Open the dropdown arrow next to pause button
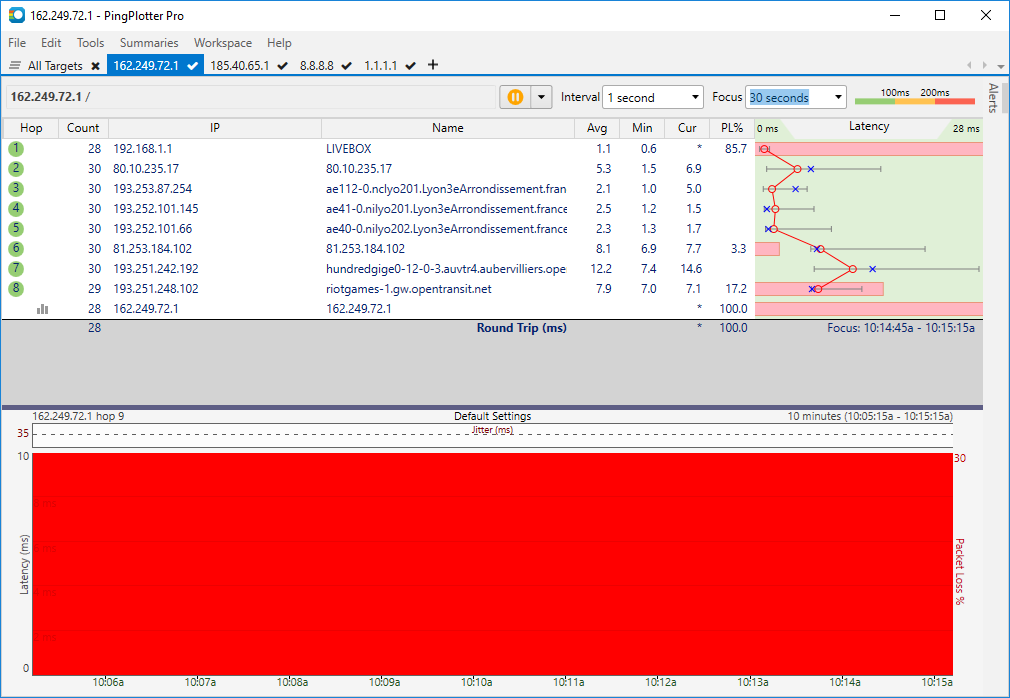Image resolution: width=1010 pixels, height=698 pixels. 541,97
